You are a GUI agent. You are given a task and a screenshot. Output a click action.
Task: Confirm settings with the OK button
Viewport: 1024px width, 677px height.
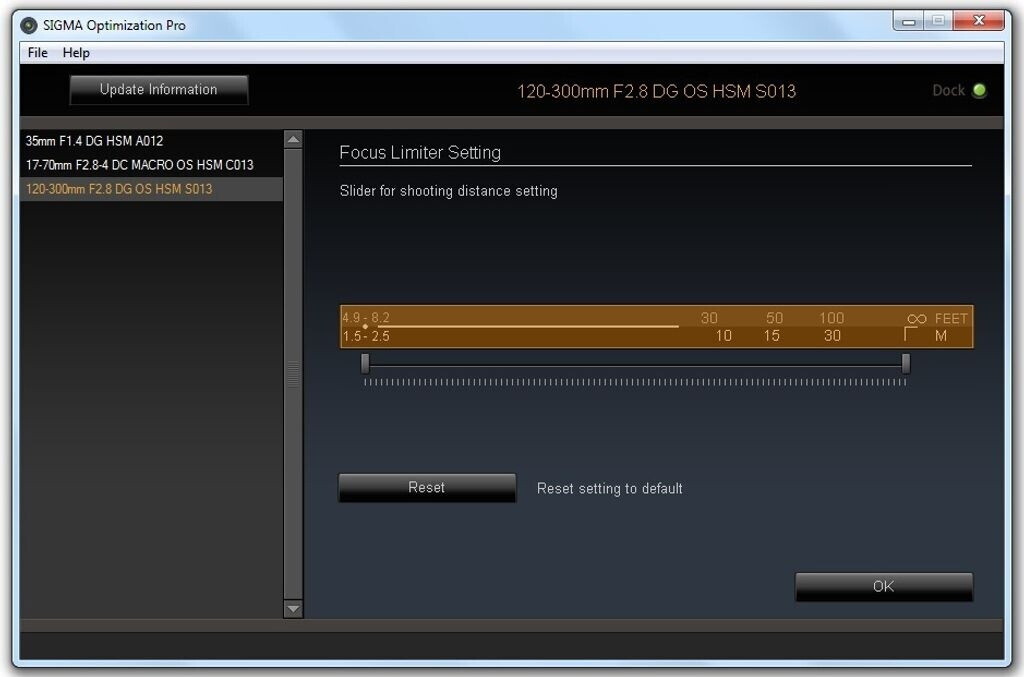click(883, 587)
